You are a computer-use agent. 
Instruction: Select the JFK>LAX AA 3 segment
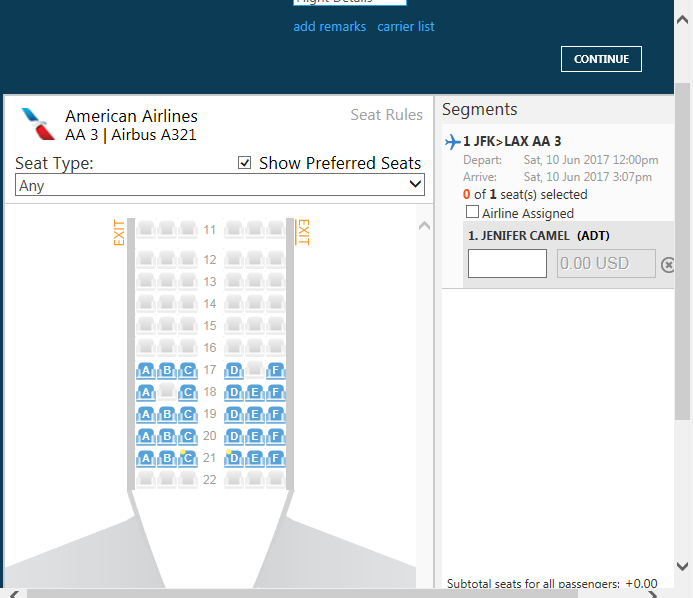point(512,141)
